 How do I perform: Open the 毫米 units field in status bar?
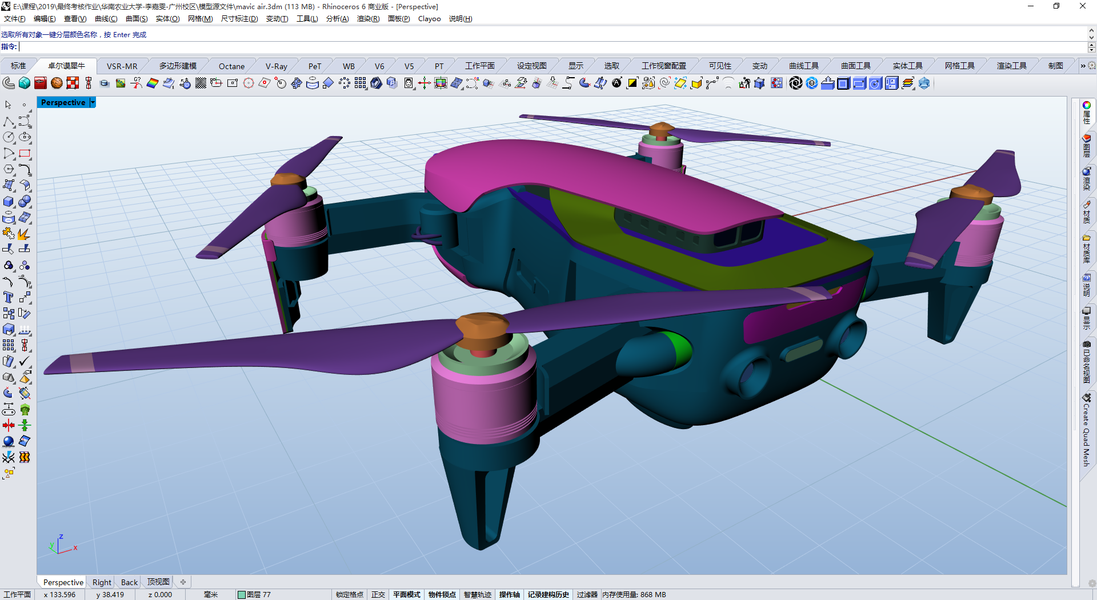tap(211, 594)
